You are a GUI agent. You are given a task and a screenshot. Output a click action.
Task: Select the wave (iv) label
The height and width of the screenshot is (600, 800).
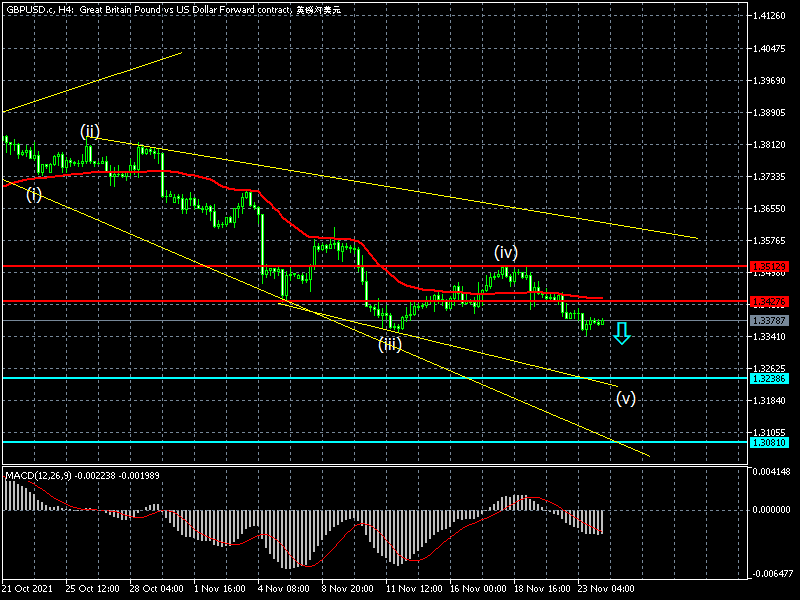505,253
